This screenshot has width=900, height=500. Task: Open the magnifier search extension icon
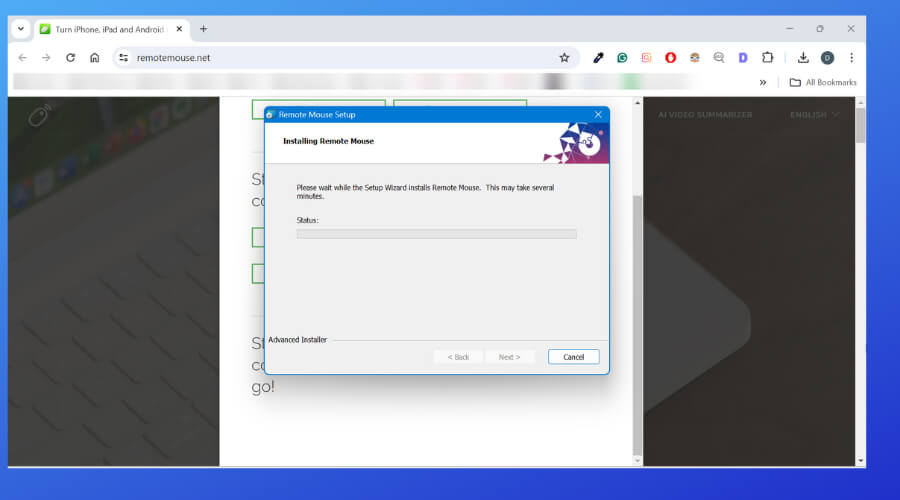point(719,57)
